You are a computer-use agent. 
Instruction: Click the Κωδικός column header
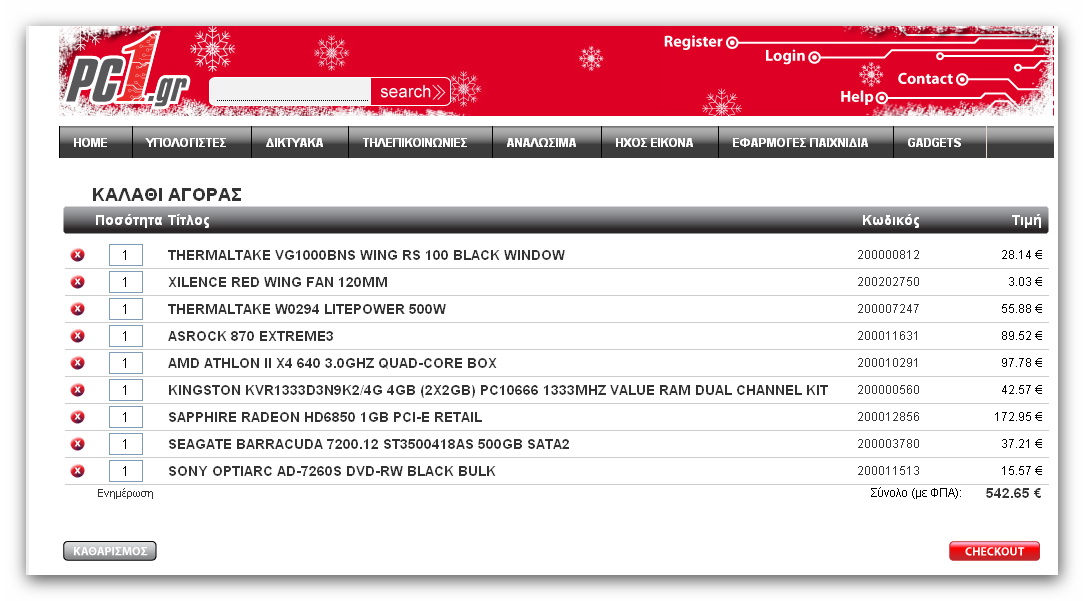(x=890, y=221)
